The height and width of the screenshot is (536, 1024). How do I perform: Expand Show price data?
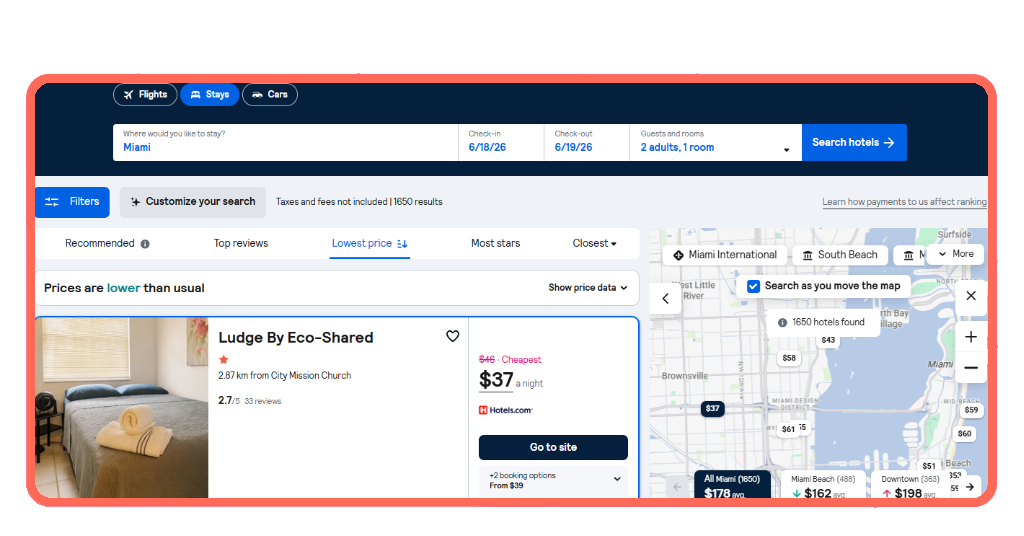[x=588, y=288]
